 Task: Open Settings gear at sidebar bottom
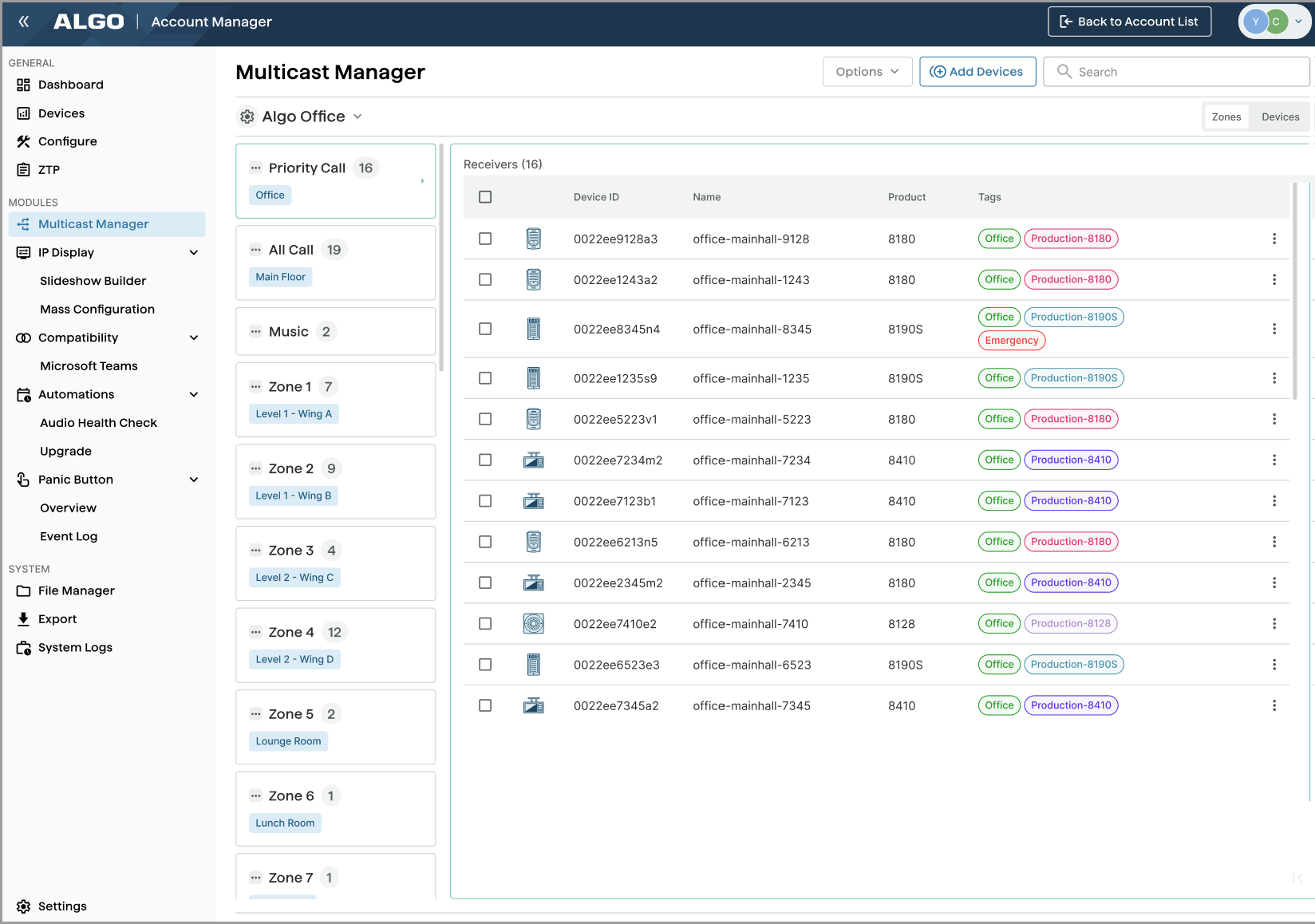coord(23,906)
